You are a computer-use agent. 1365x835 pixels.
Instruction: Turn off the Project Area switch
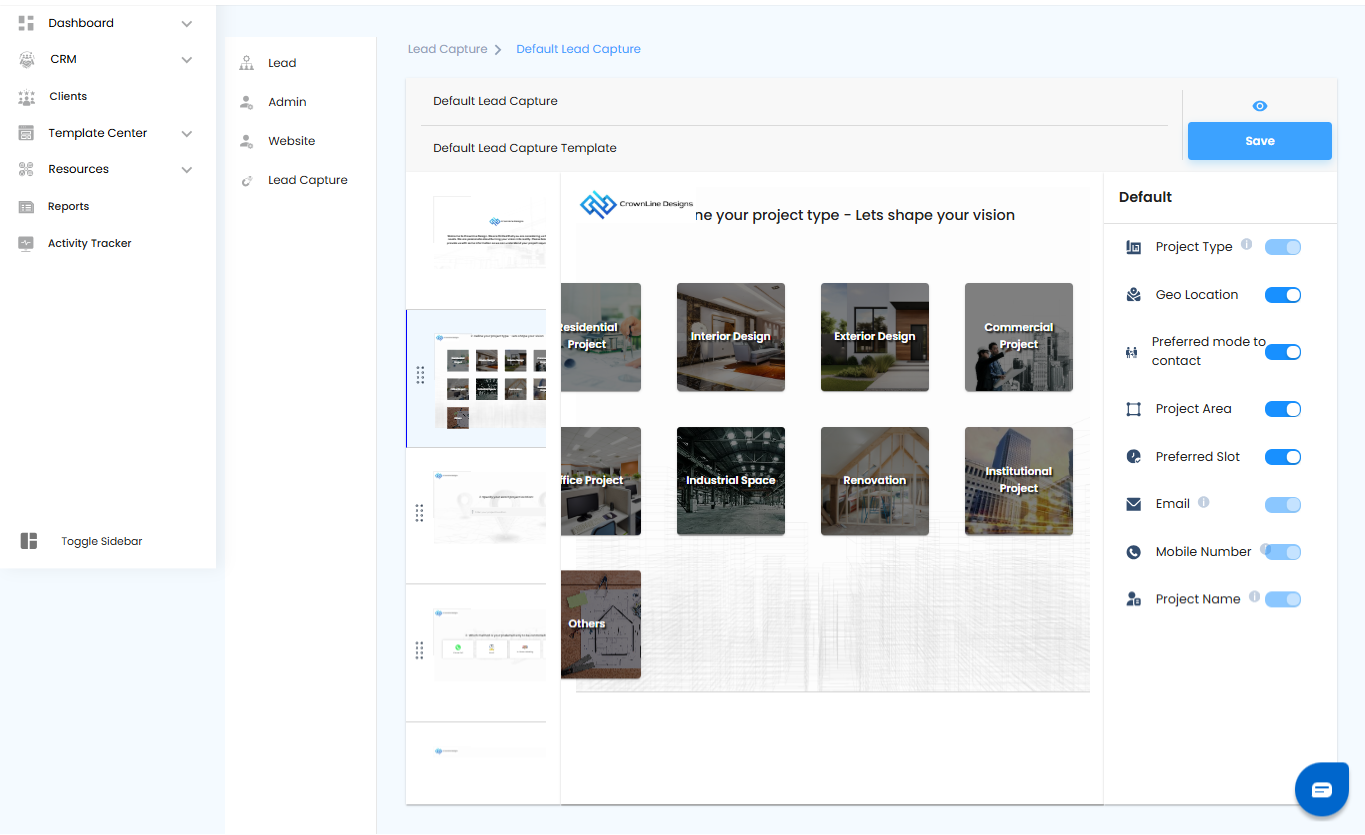[x=1282, y=409]
